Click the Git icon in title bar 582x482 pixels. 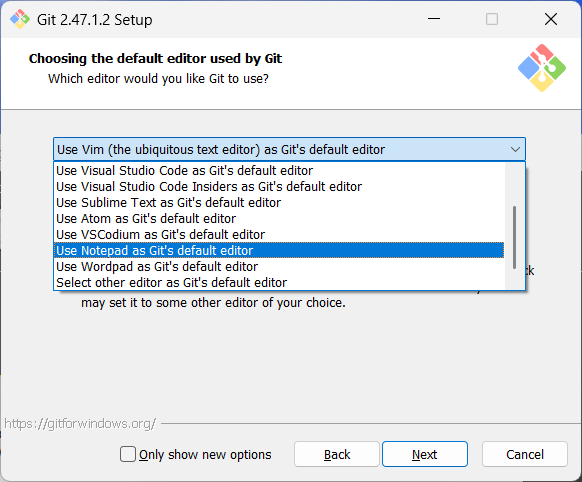20,19
